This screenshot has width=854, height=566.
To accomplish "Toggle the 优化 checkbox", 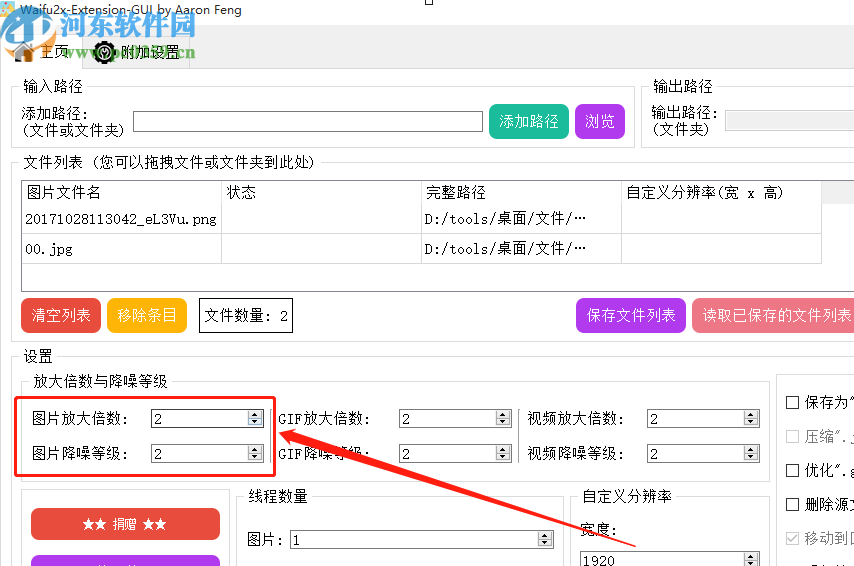I will pos(792,470).
